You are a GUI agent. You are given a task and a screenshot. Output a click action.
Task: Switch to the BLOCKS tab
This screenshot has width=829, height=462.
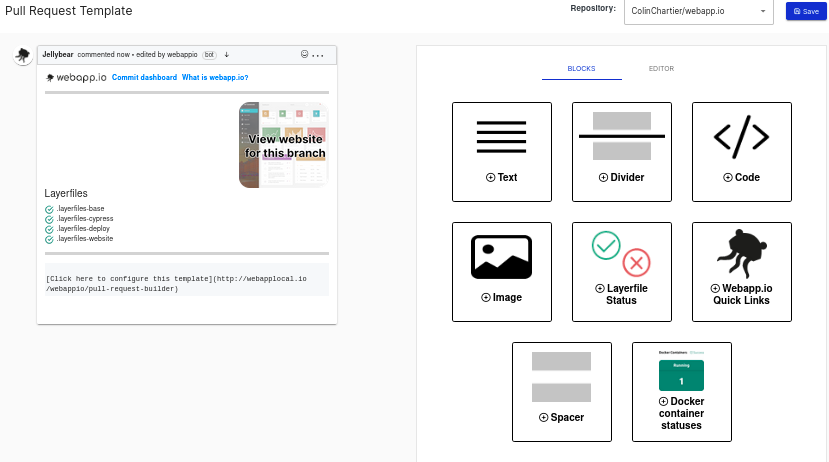tap(582, 69)
